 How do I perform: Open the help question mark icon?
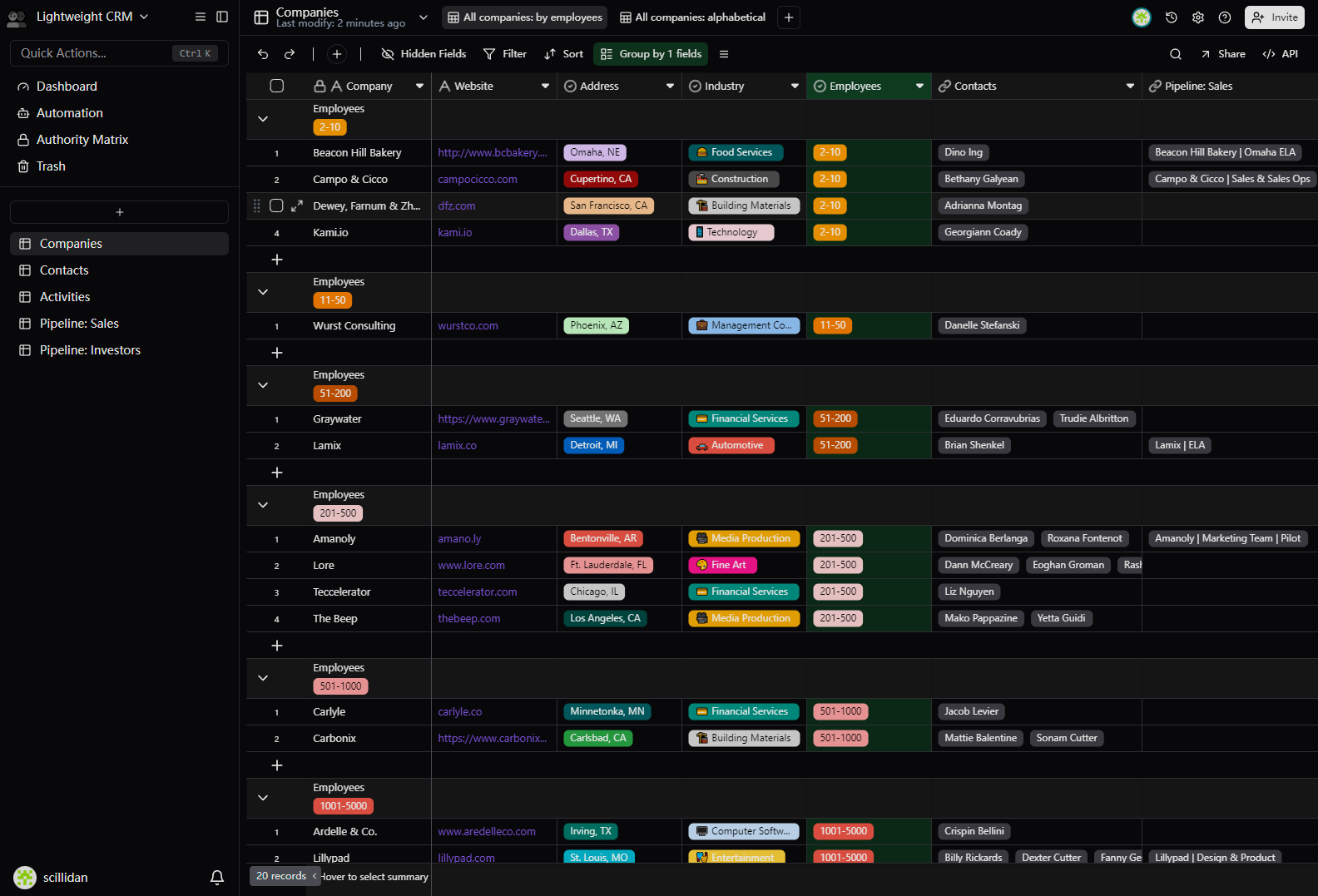1225,17
